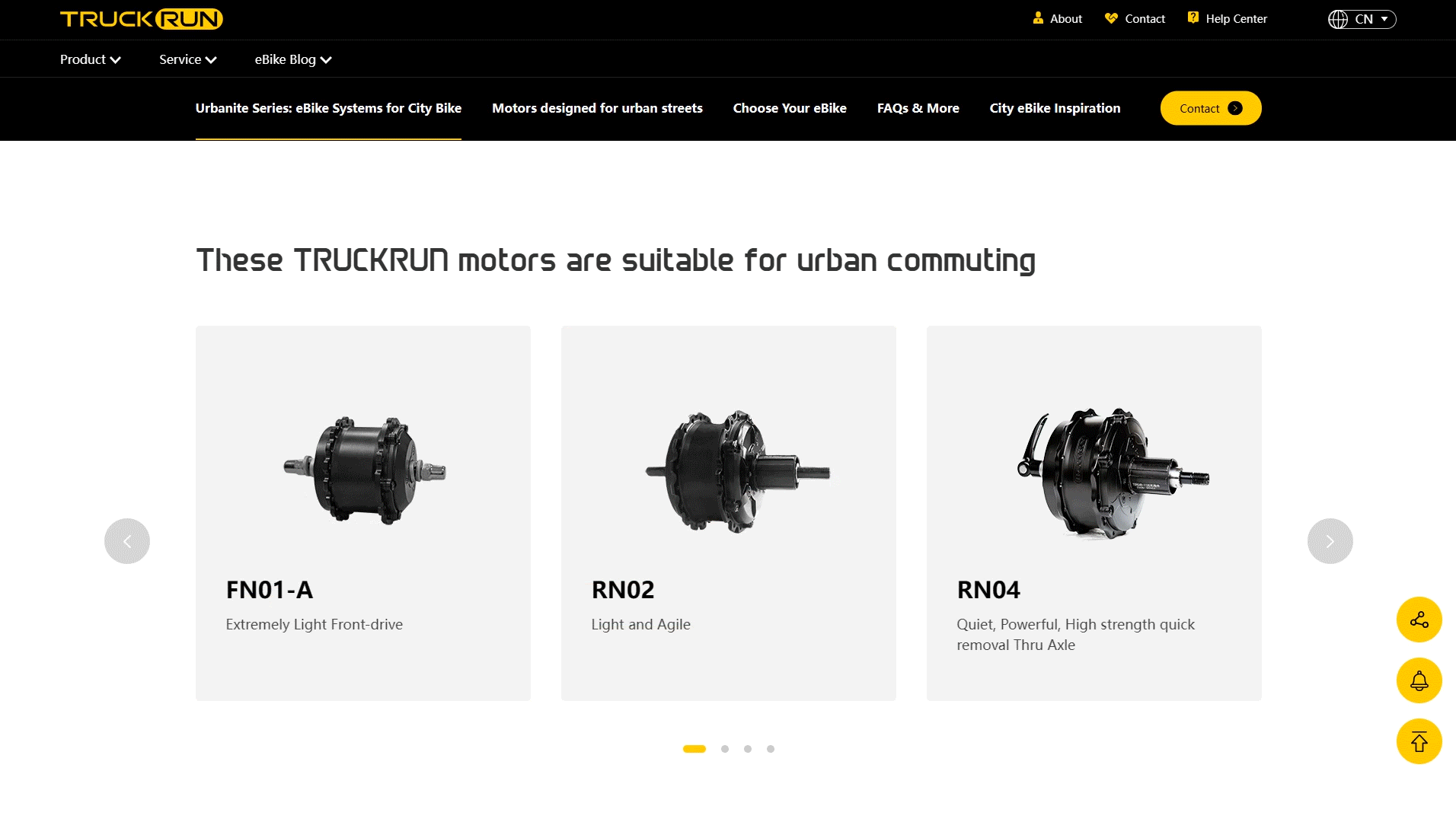
Task: Click the FN01-A product title
Action: pos(270,590)
